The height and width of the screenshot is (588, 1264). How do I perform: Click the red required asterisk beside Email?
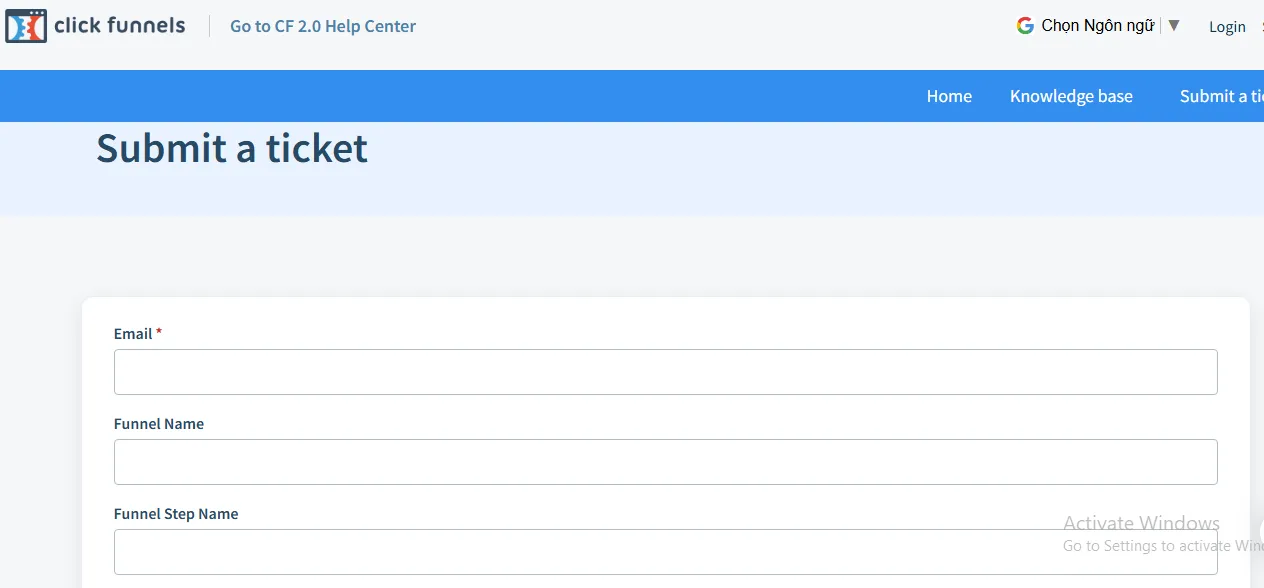tap(159, 333)
